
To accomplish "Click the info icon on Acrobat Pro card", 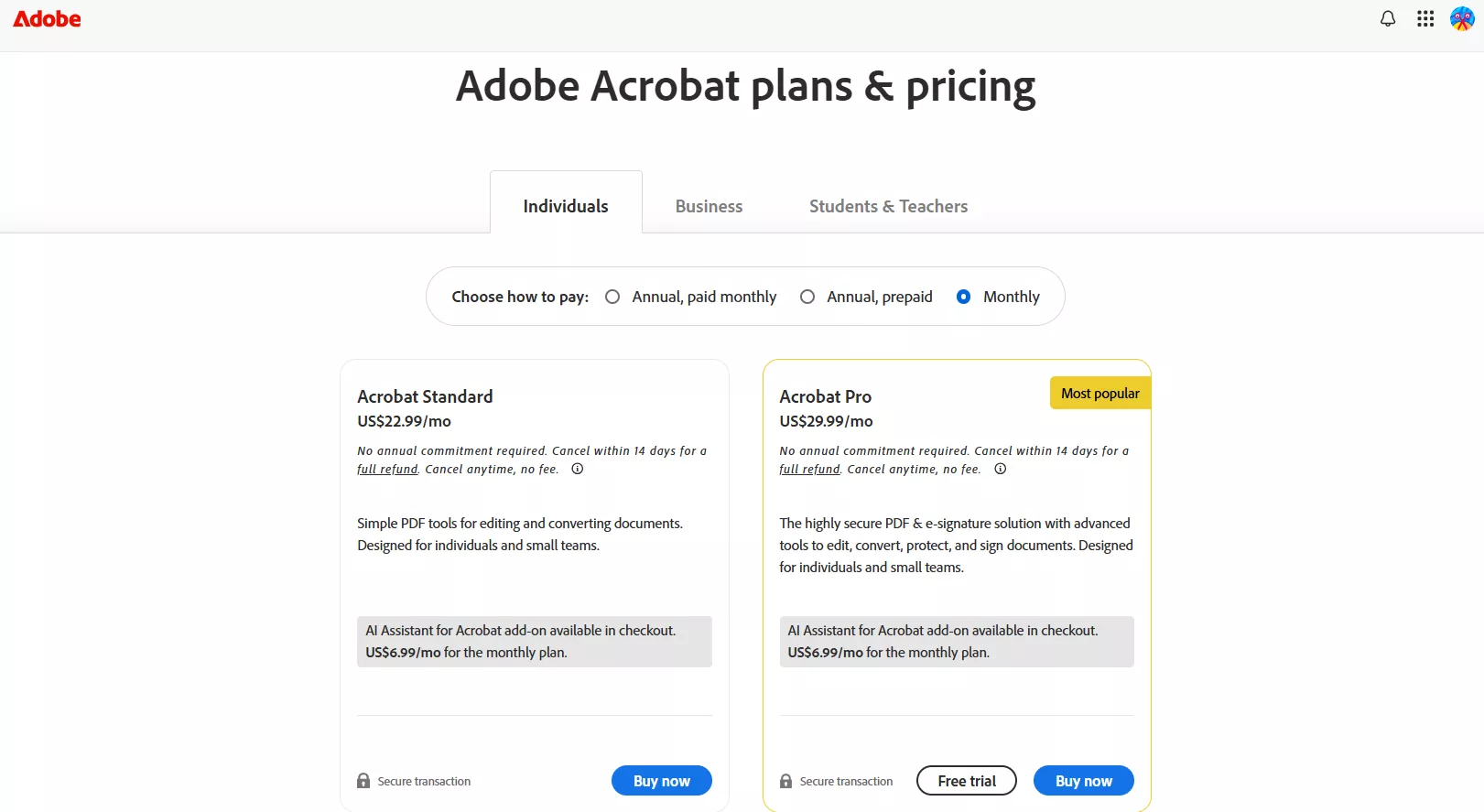I will pyautogui.click(x=1000, y=469).
